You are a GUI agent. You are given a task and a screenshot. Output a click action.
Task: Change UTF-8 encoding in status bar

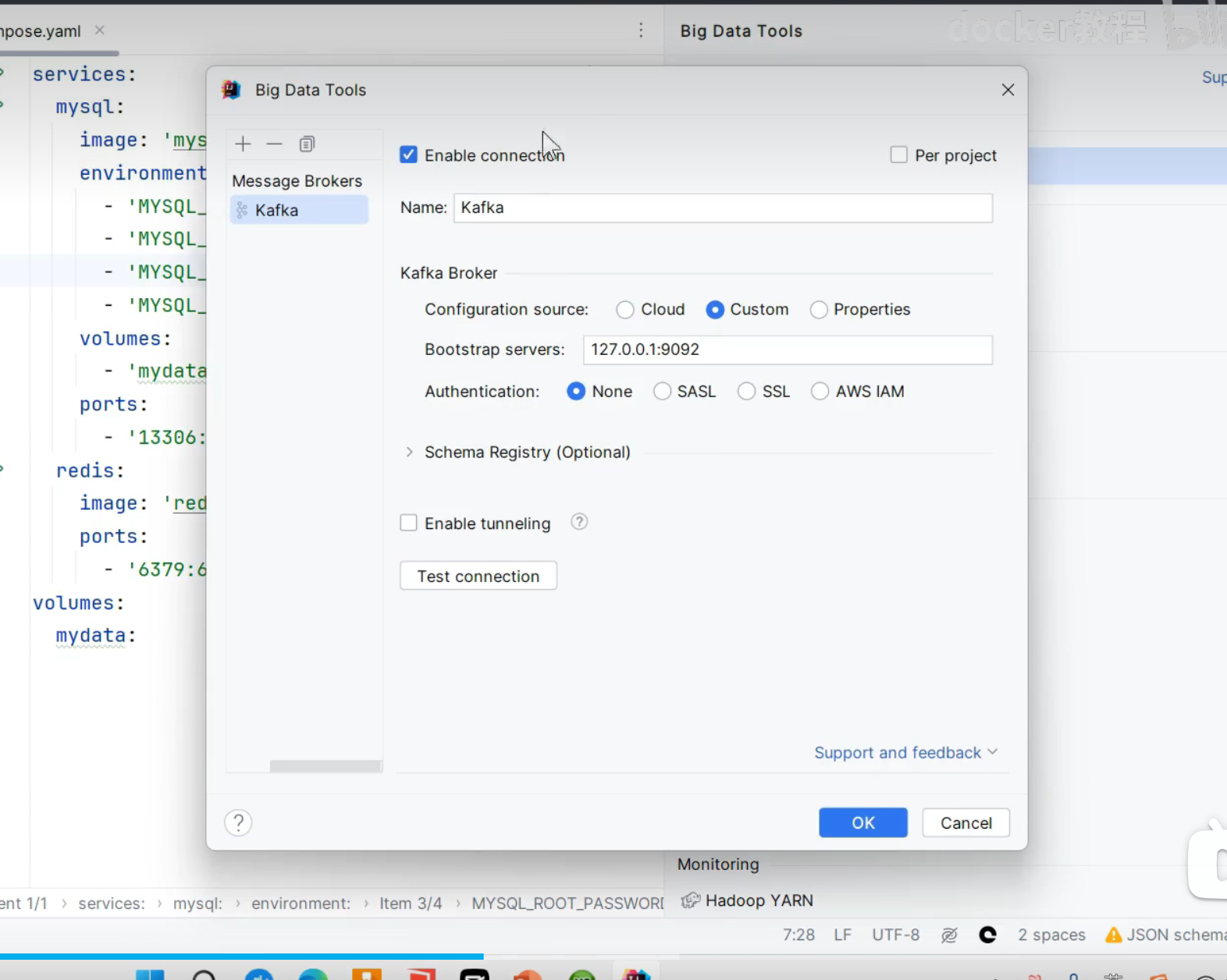coord(895,935)
